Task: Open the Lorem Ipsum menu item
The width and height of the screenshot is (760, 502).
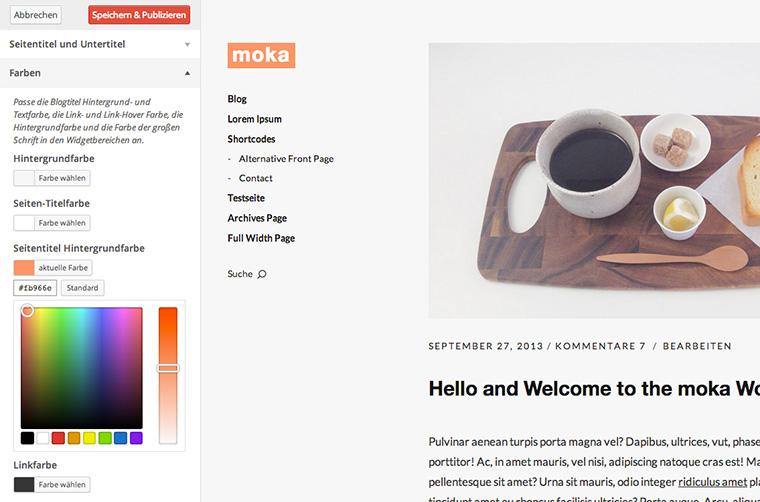Action: [x=254, y=119]
